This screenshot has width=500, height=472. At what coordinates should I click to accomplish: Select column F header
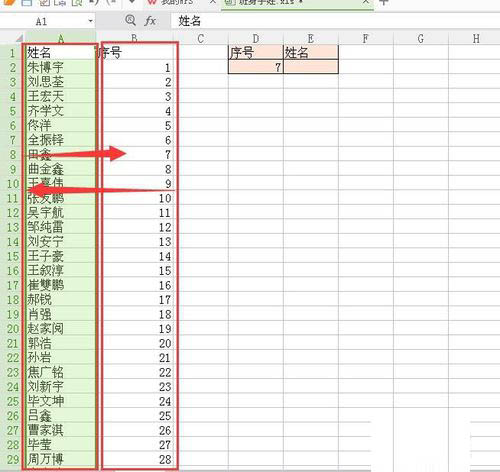[366, 39]
